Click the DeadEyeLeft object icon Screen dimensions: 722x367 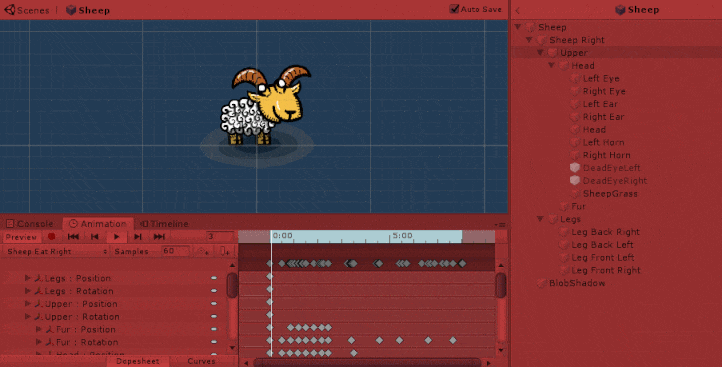tap(575, 168)
